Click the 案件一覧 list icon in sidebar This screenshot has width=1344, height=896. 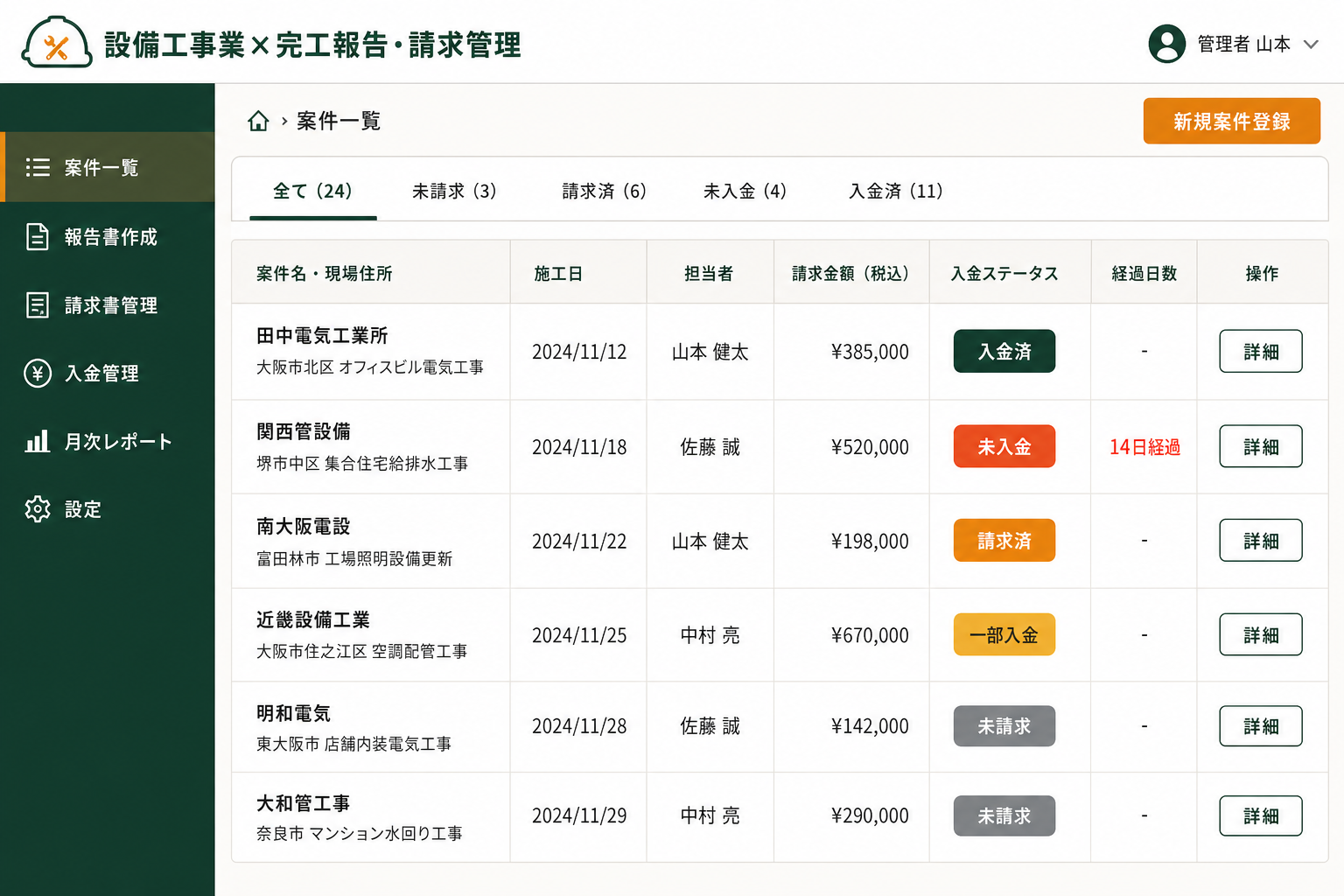(x=38, y=167)
